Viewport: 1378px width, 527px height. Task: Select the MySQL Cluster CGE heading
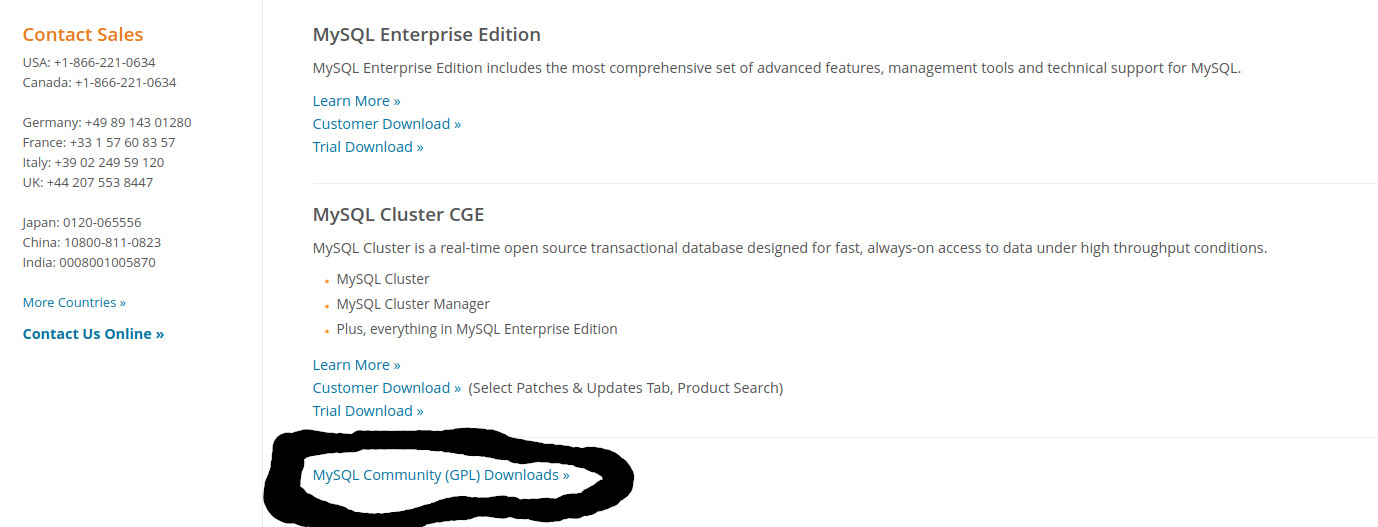coord(399,215)
